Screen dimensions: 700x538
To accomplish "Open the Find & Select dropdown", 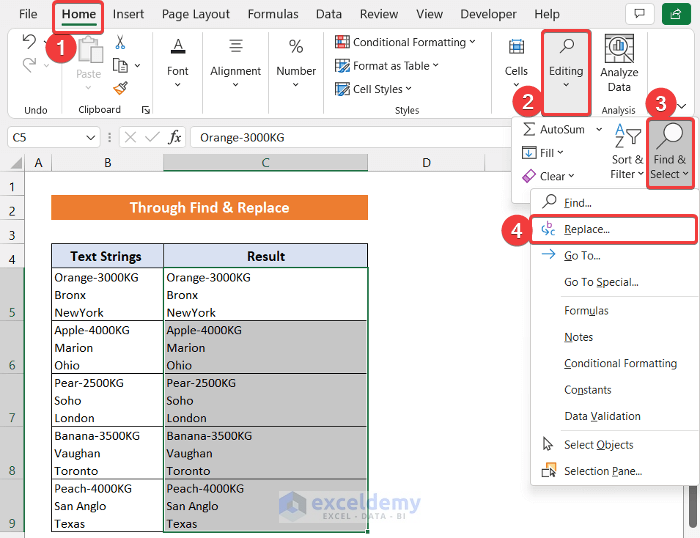I will tap(670, 154).
